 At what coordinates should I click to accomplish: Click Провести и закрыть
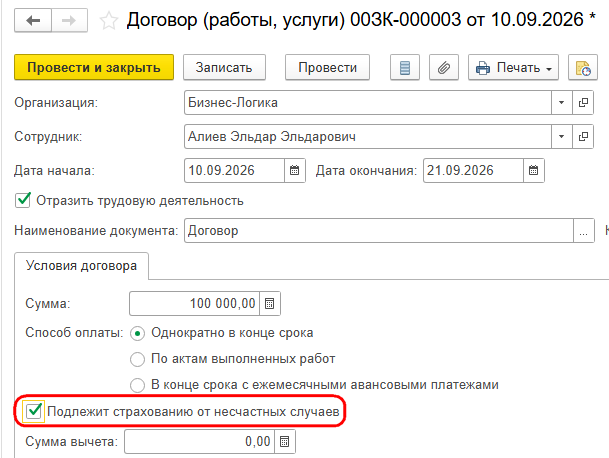tap(94, 68)
